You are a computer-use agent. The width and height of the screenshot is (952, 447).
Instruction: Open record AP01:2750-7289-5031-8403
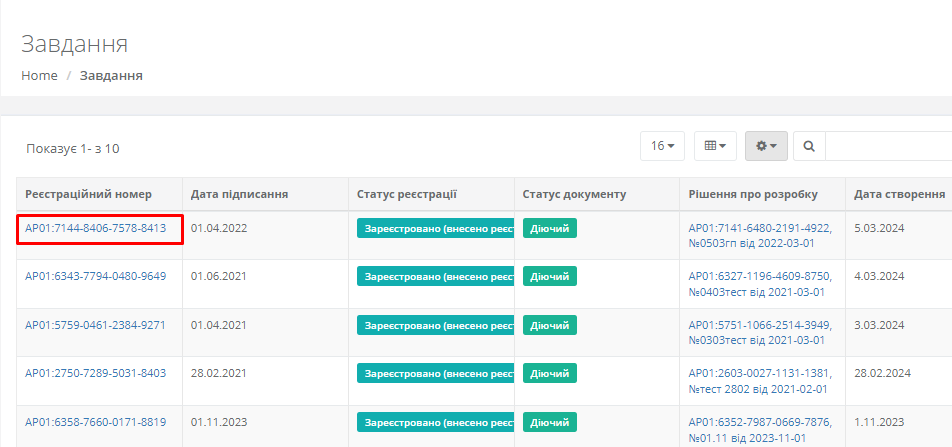[x=96, y=373]
